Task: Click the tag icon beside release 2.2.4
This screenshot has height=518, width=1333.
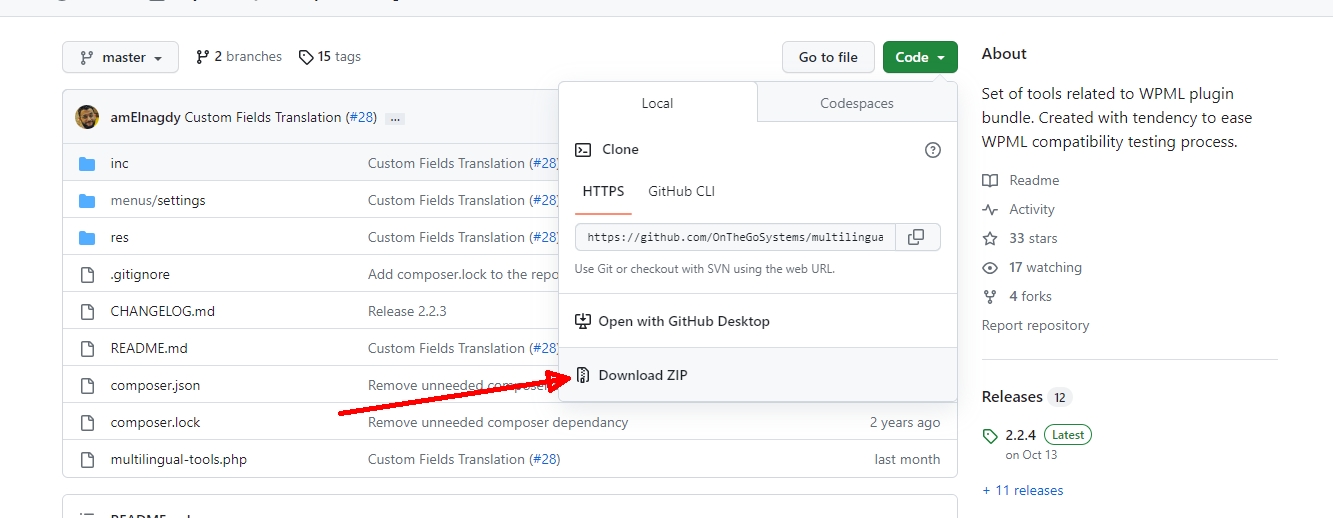Action: tap(990, 436)
